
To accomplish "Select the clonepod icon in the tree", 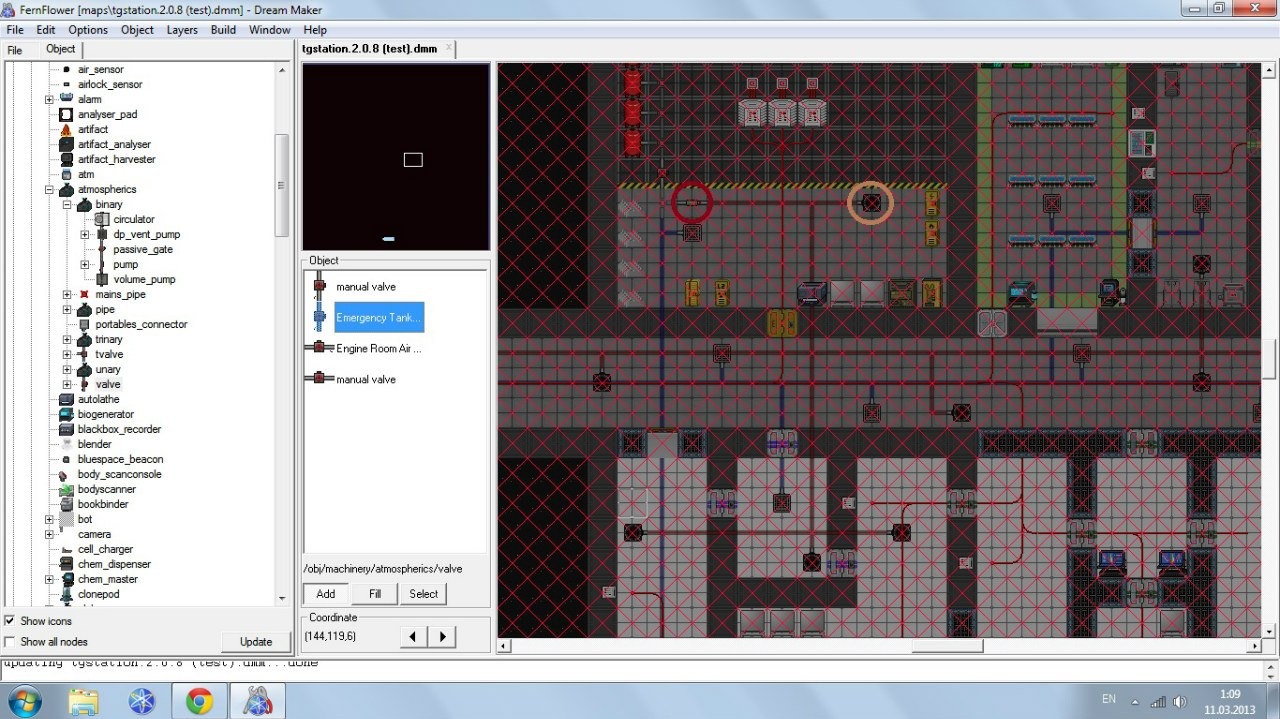I will tap(66, 594).
